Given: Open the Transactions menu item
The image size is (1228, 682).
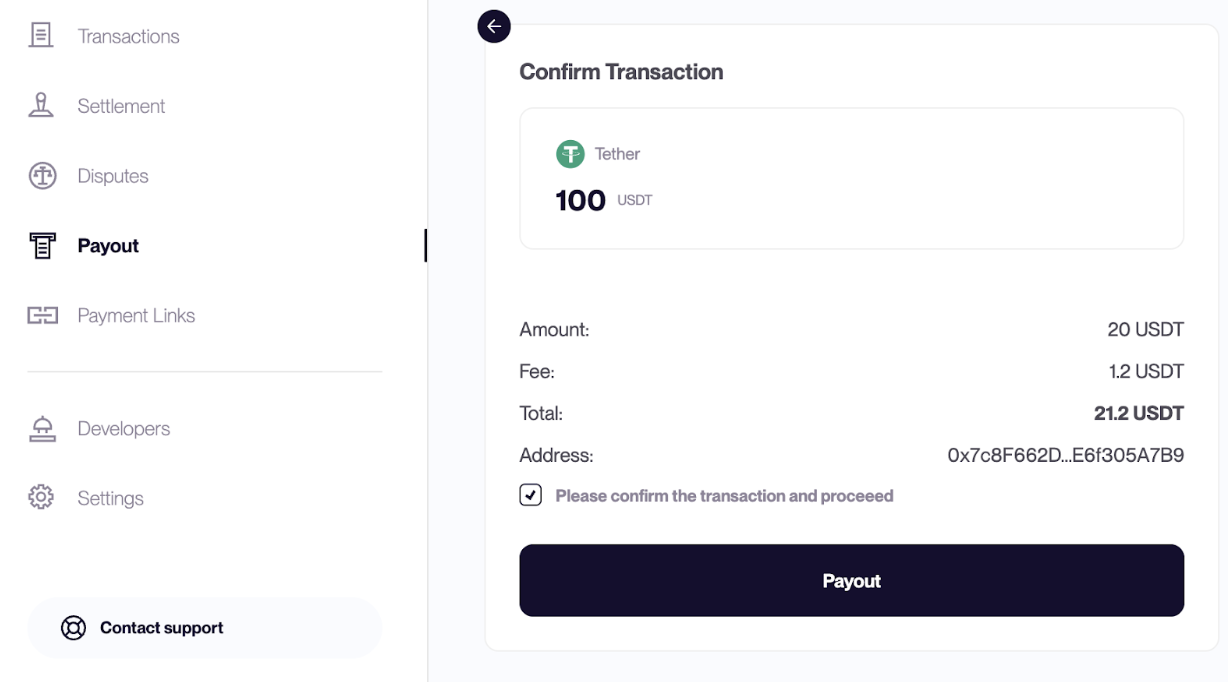Looking at the screenshot, I should (x=129, y=37).
